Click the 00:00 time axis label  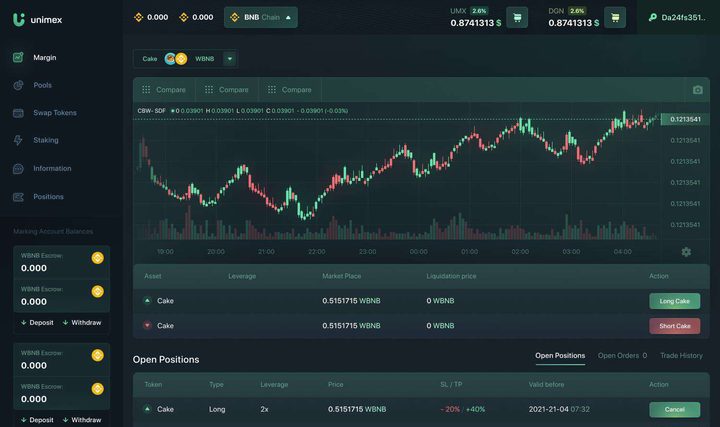[x=418, y=252]
